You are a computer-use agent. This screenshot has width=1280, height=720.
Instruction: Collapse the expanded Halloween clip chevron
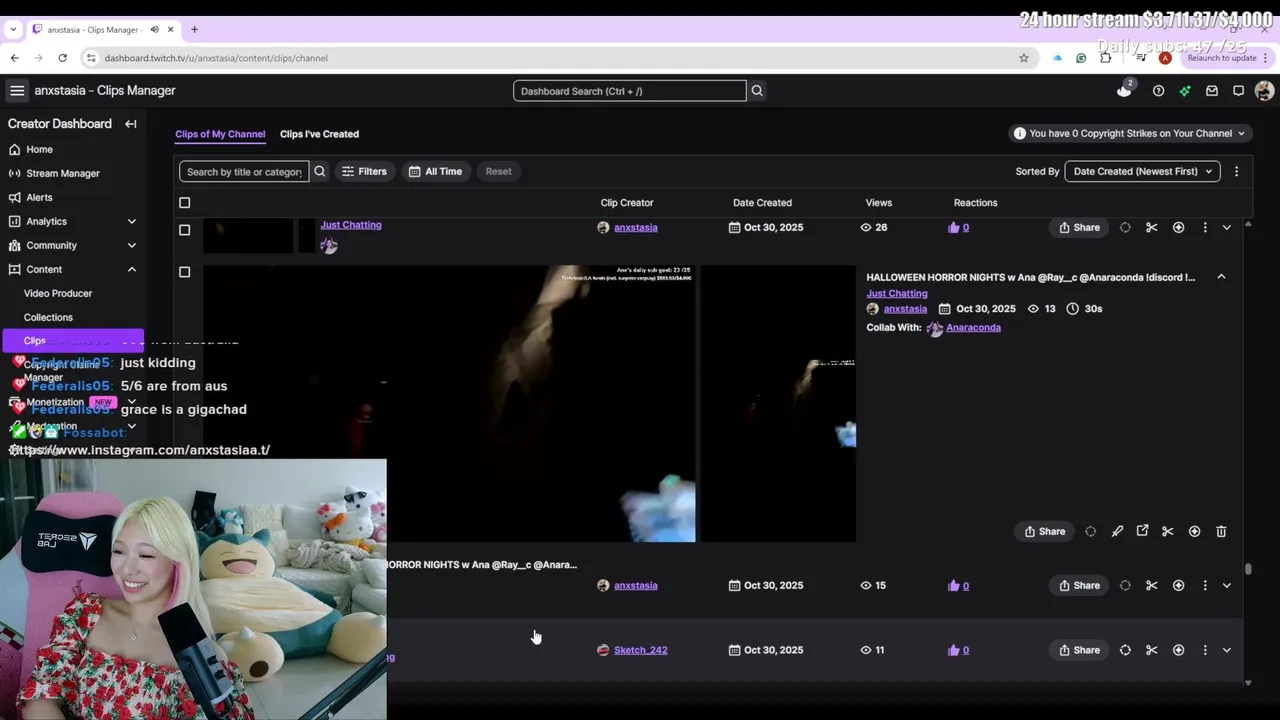tap(1221, 277)
